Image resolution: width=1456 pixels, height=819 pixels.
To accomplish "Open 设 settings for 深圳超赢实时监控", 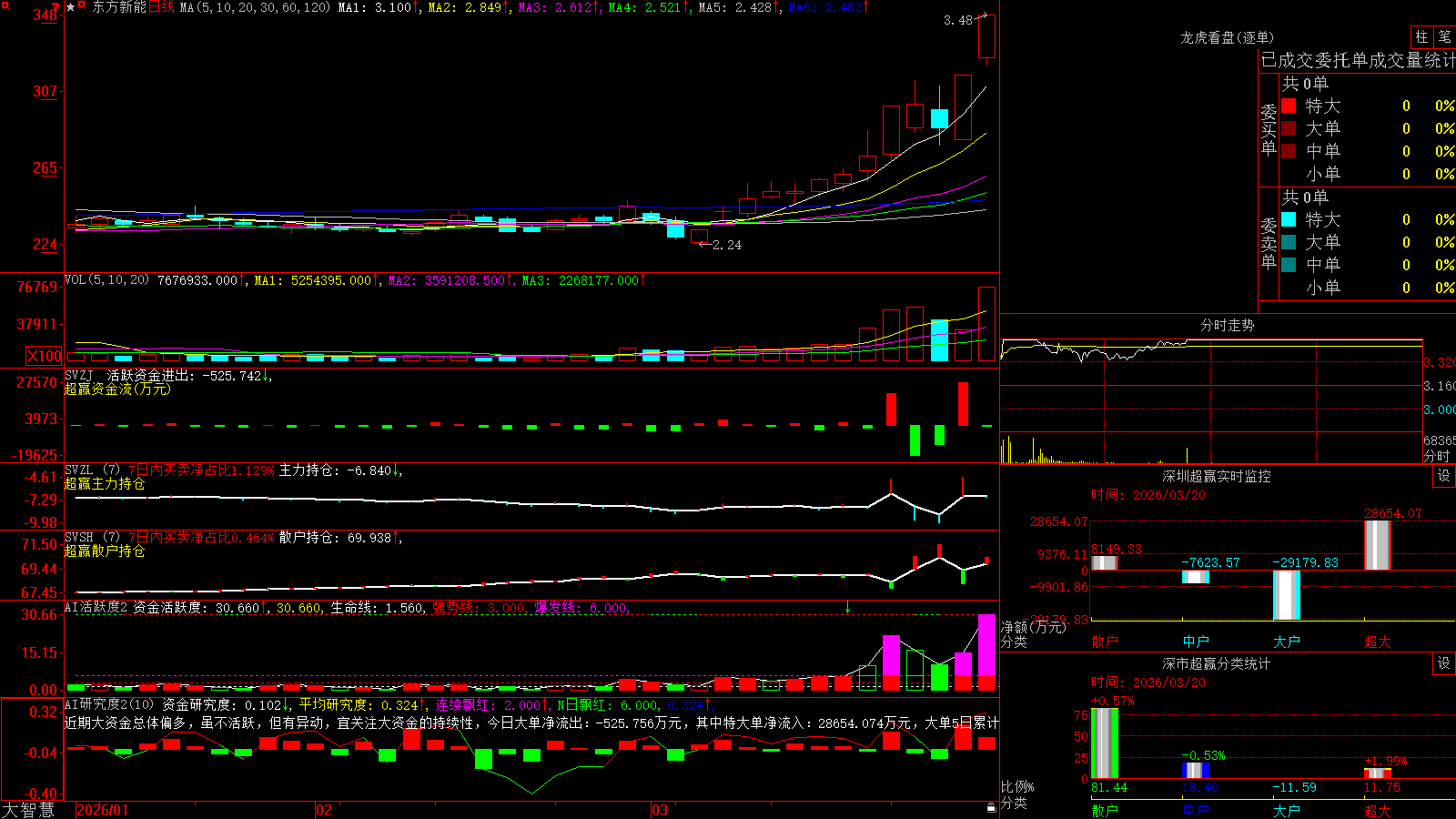I will (x=1444, y=476).
